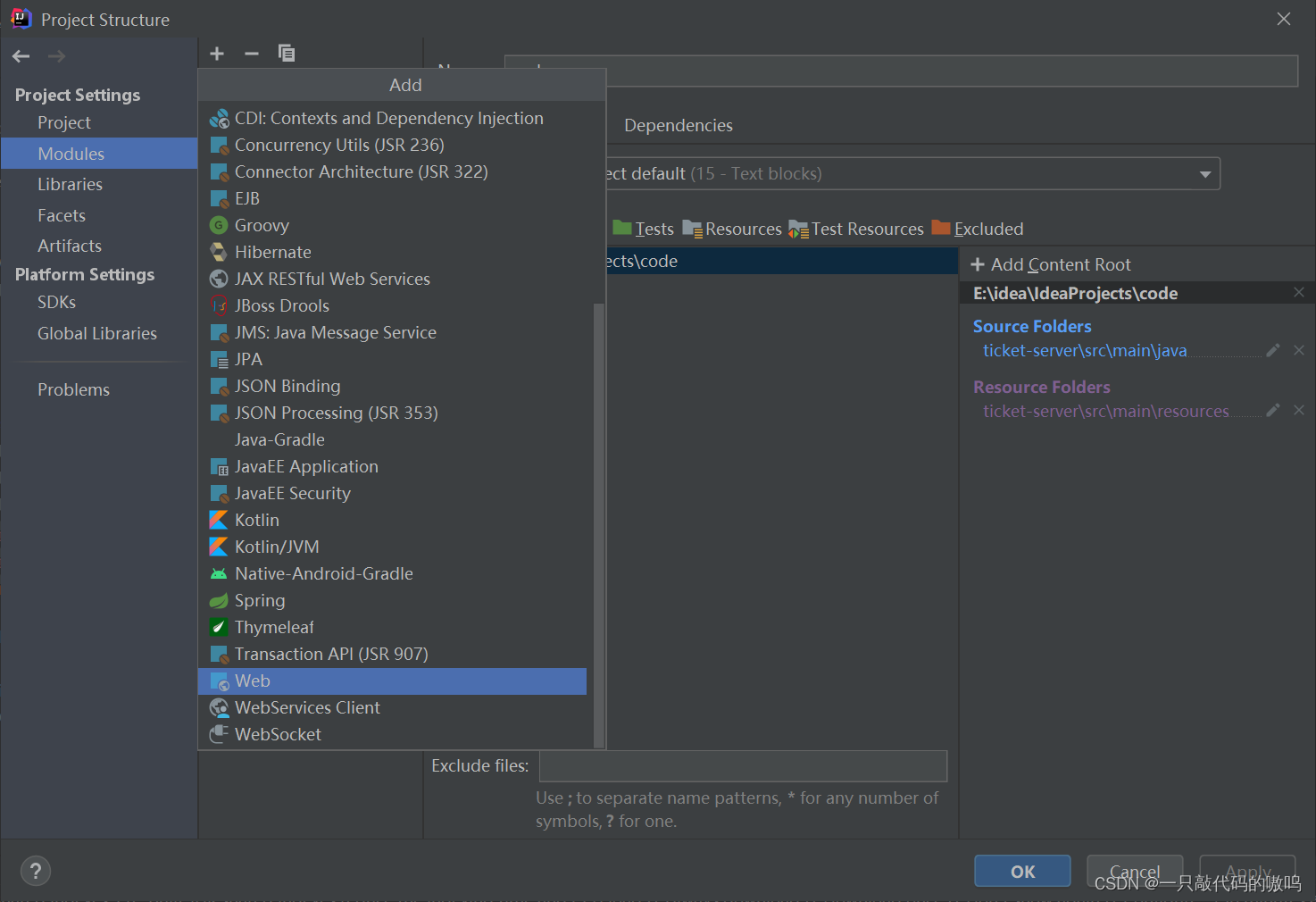The height and width of the screenshot is (902, 1316).
Task: Select Hibernate in the Add list
Action: [392, 252]
